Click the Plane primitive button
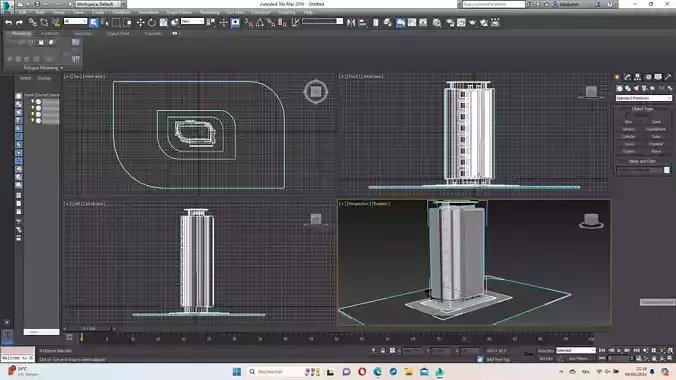The image size is (676, 380). (656, 151)
